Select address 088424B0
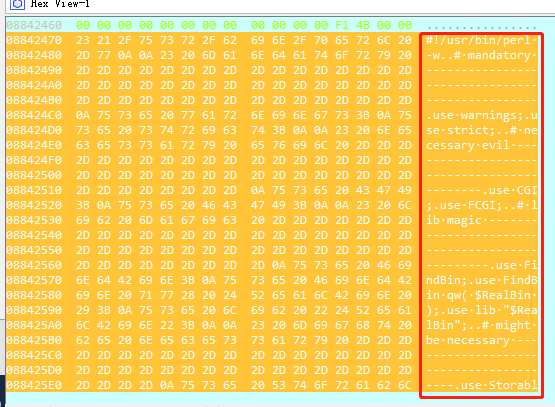 click(34, 100)
